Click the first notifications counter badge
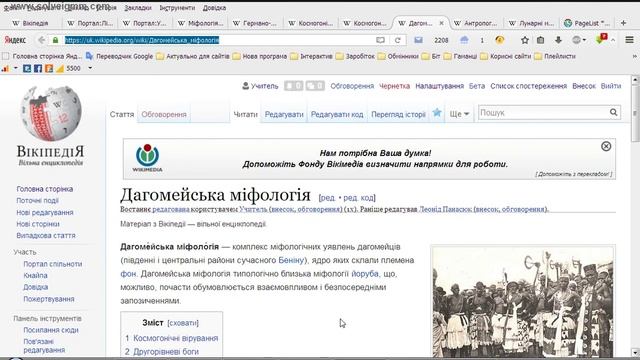 (x=293, y=86)
